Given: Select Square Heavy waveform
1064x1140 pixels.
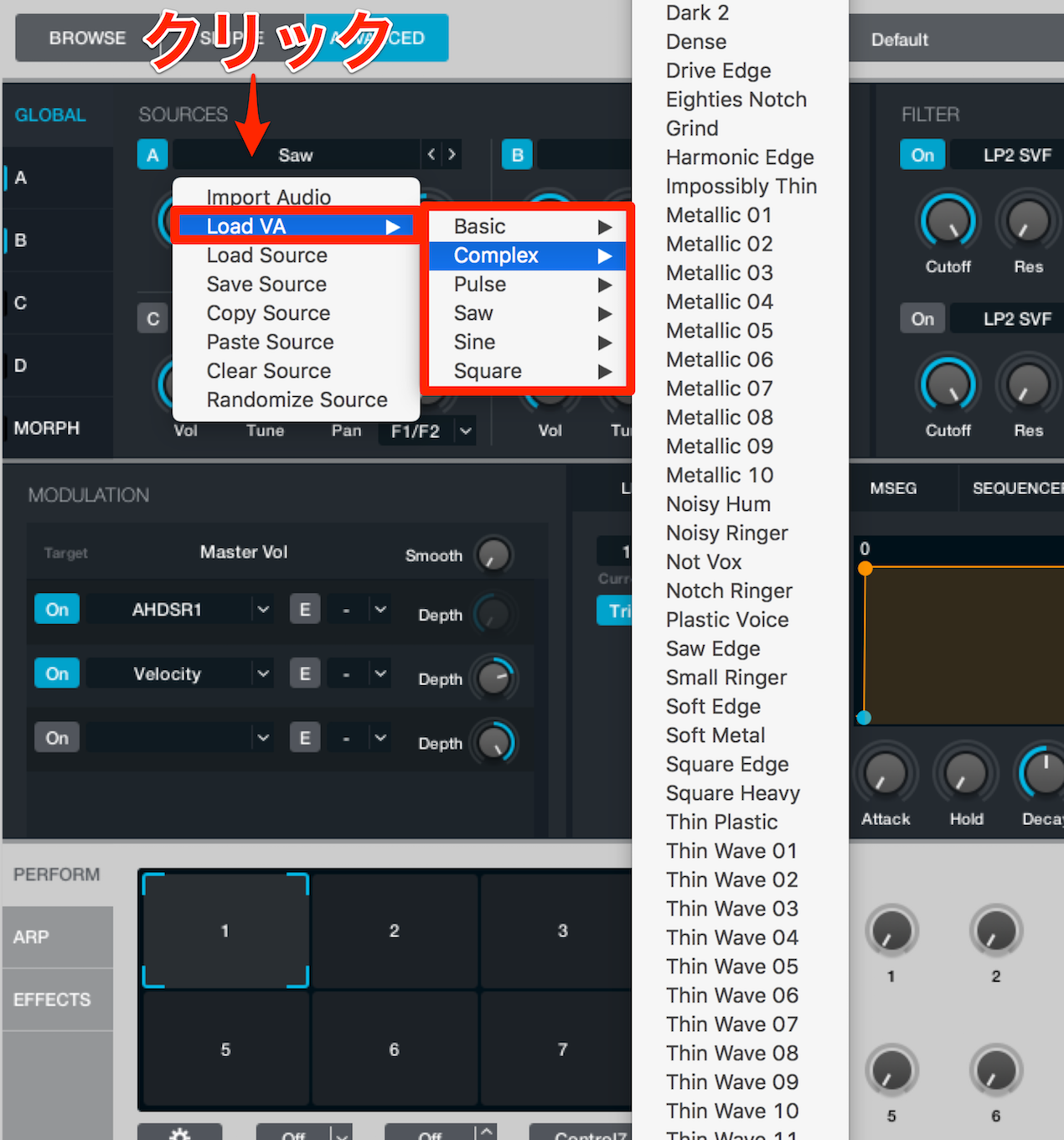Looking at the screenshot, I should coord(732,793).
